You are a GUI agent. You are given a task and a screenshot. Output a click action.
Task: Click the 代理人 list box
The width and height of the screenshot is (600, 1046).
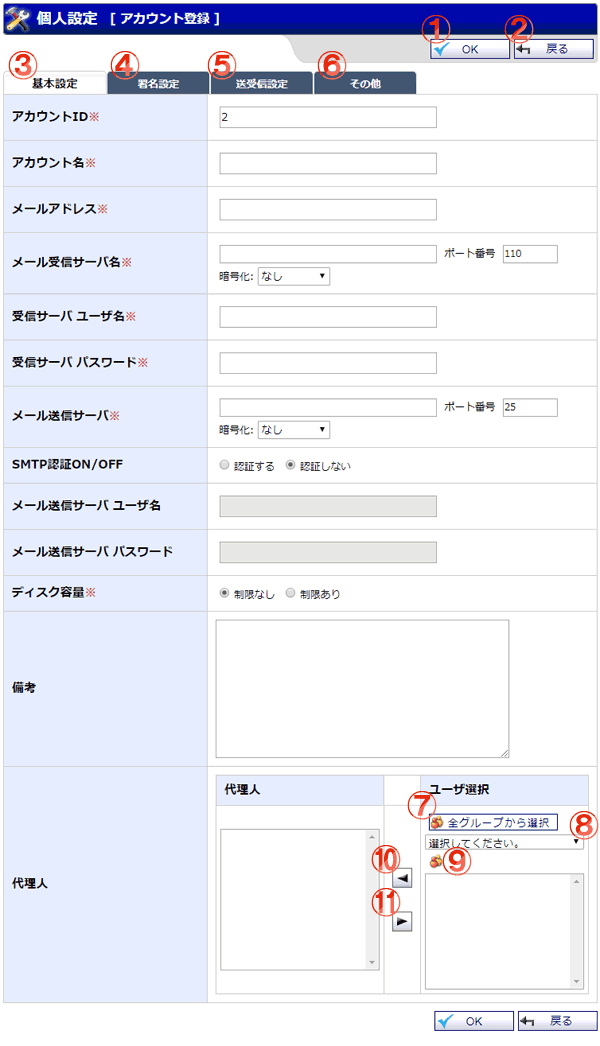pyautogui.click(x=300, y=899)
